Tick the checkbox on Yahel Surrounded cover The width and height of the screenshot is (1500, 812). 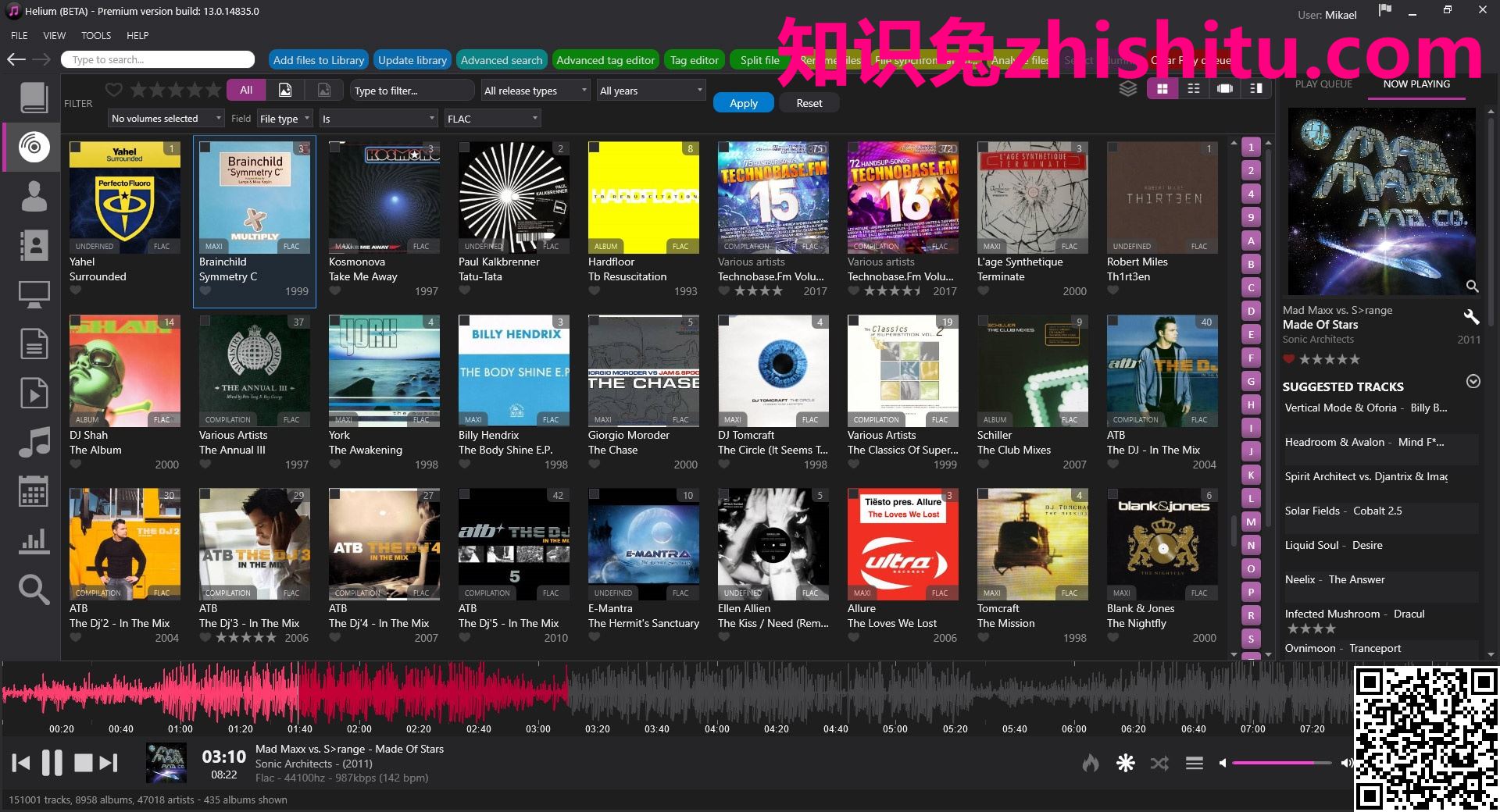point(76,148)
